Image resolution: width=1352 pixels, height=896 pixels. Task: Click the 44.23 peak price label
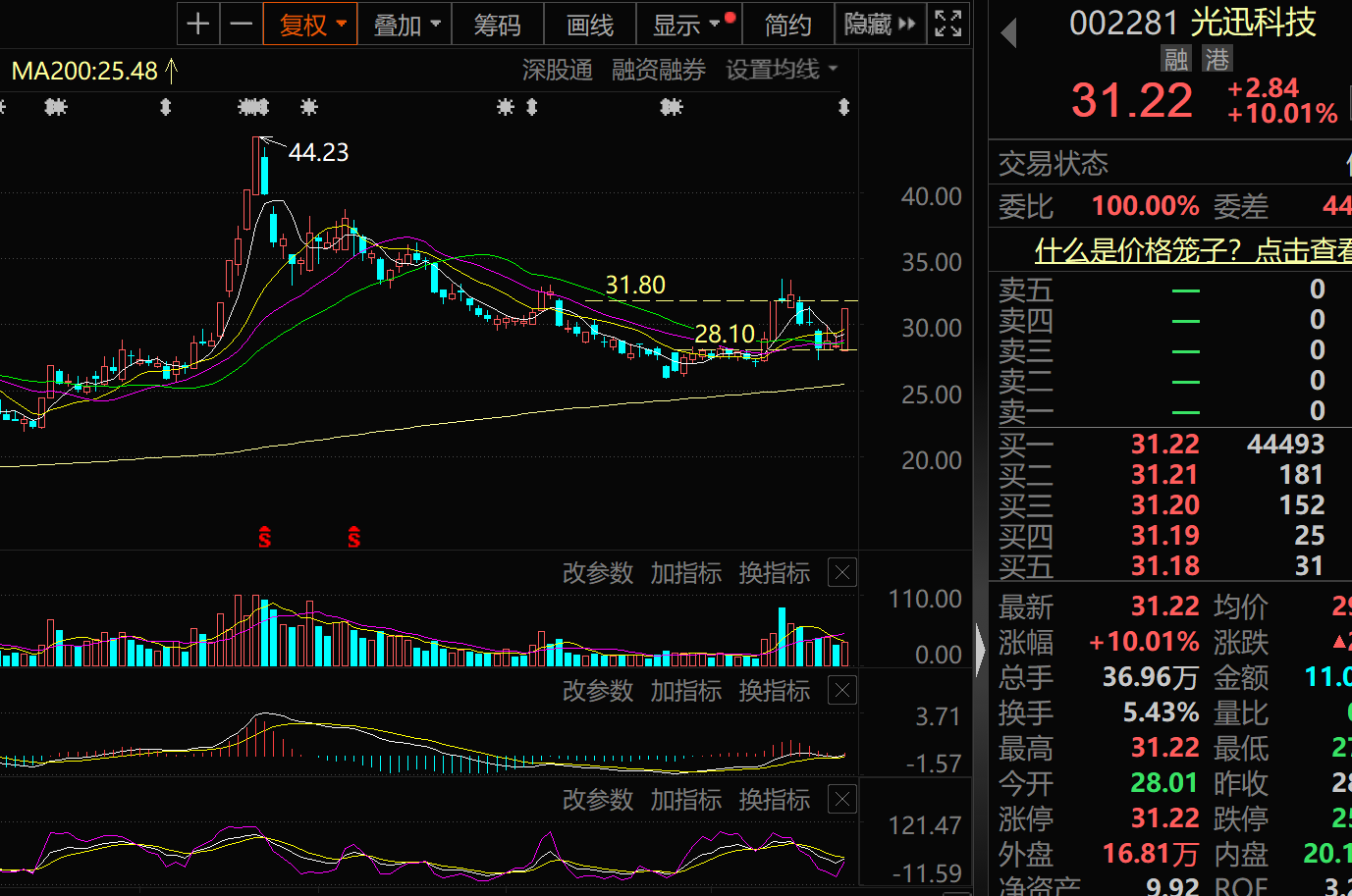pyautogui.click(x=319, y=152)
